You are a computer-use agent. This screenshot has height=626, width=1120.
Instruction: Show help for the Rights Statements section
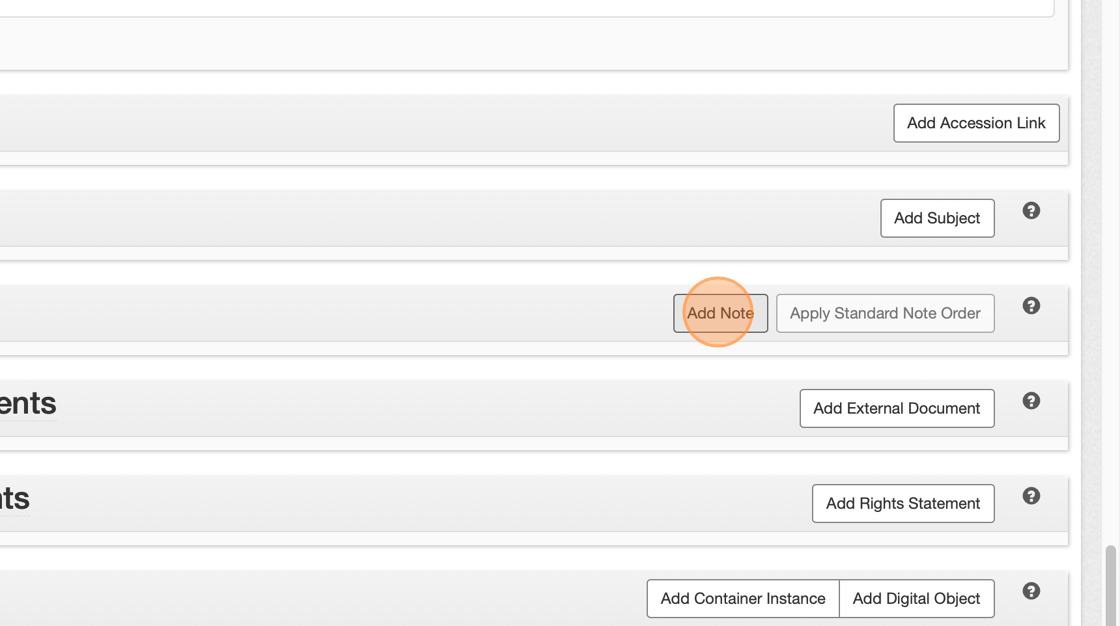(x=1031, y=496)
